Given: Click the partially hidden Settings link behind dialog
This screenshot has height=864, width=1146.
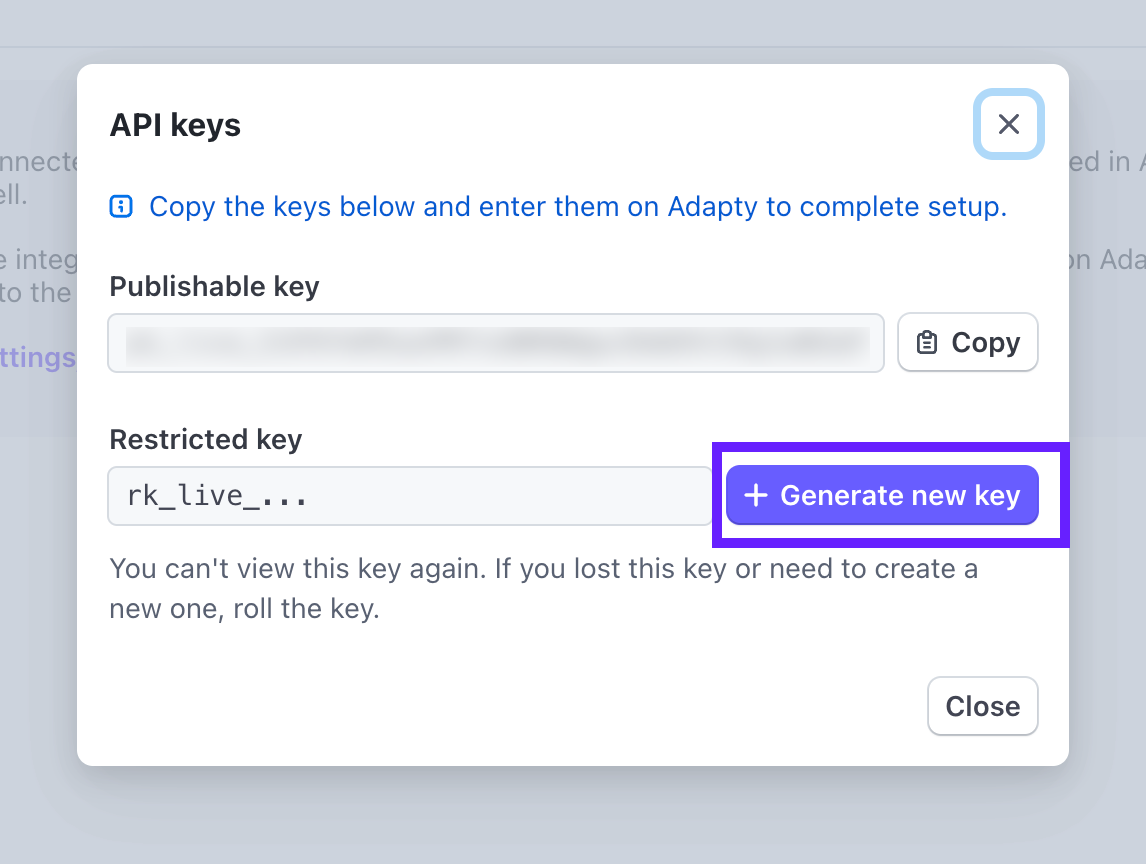Looking at the screenshot, I should coord(40,357).
